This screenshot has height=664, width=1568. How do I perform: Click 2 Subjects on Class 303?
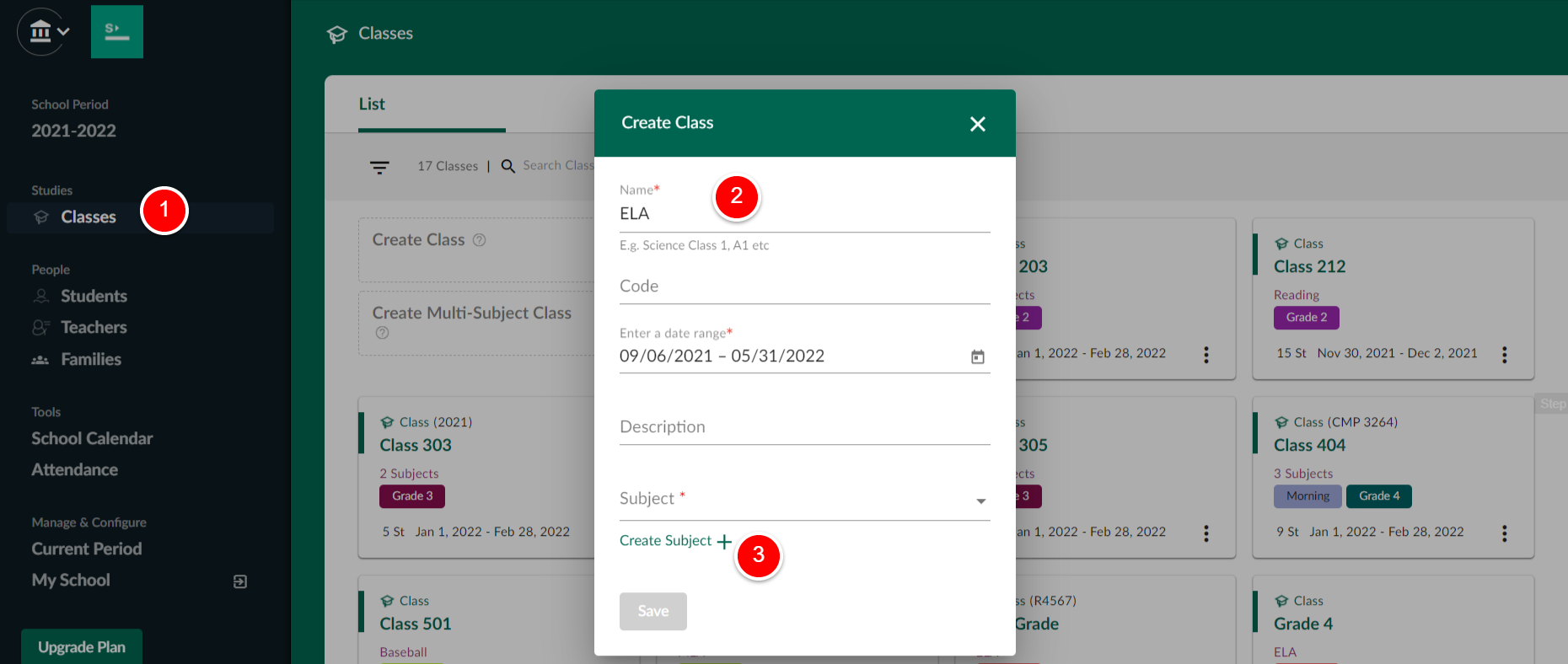pos(409,474)
